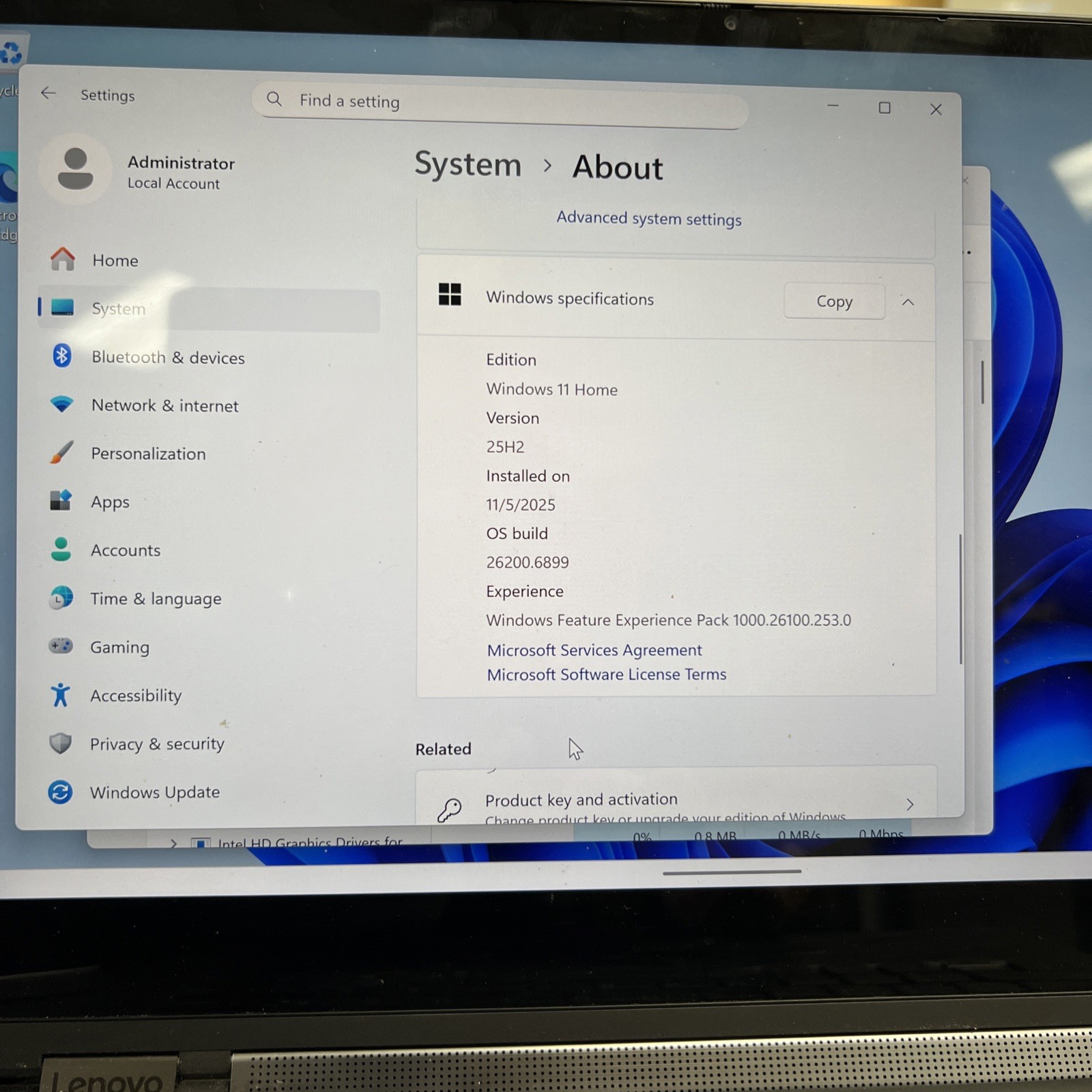Viewport: 1092px width, 1092px height.
Task: Expand Intel HD Graphics Drivers row behind Settings
Action: [173, 844]
